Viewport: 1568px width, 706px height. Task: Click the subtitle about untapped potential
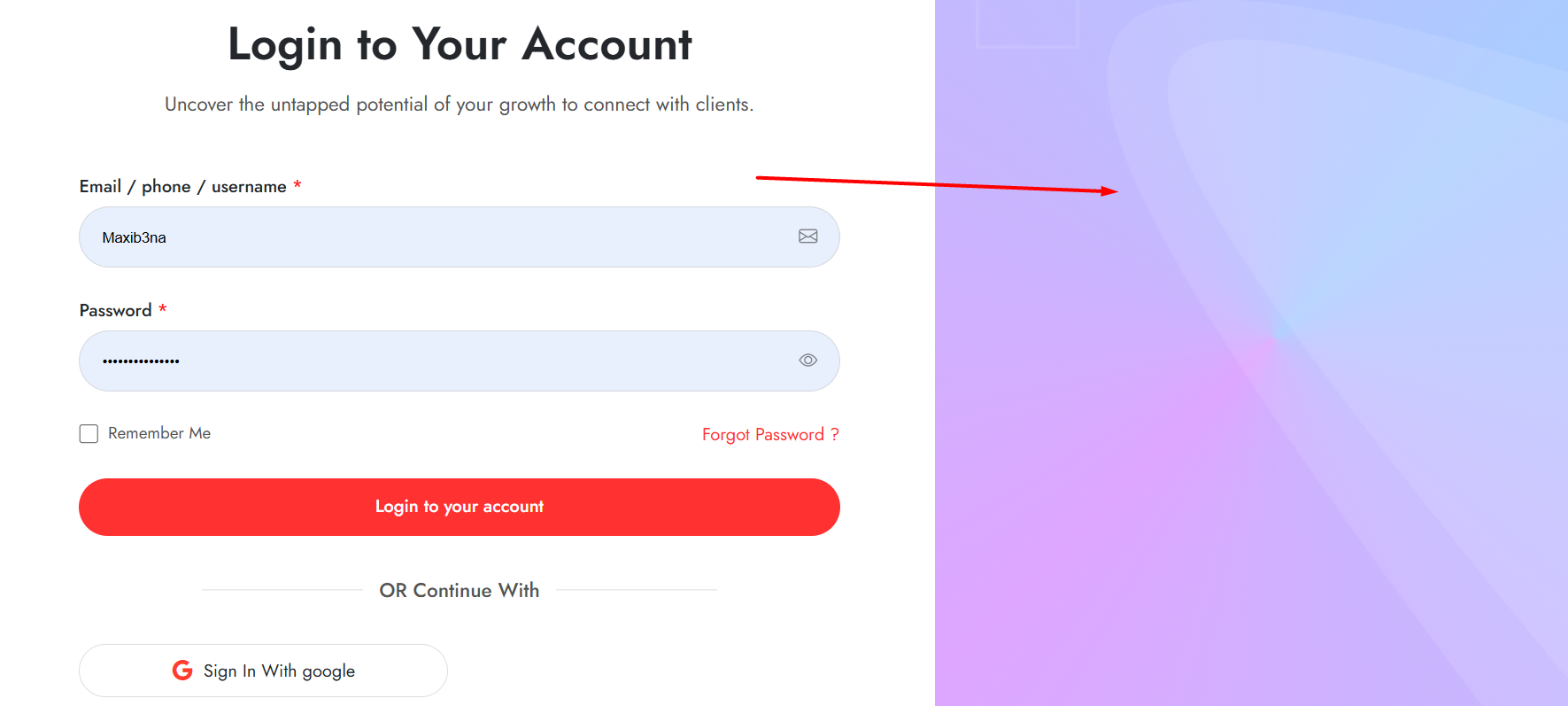point(460,105)
